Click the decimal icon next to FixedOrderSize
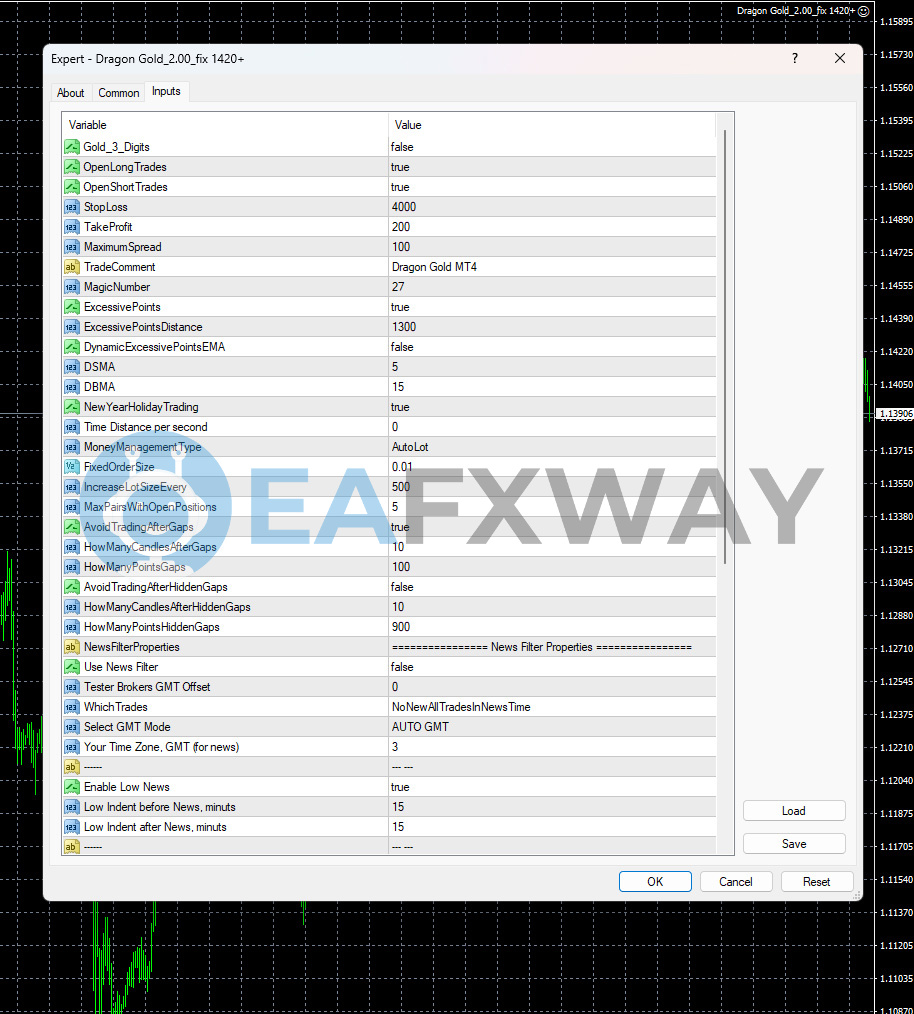The image size is (914, 1014). coord(71,467)
